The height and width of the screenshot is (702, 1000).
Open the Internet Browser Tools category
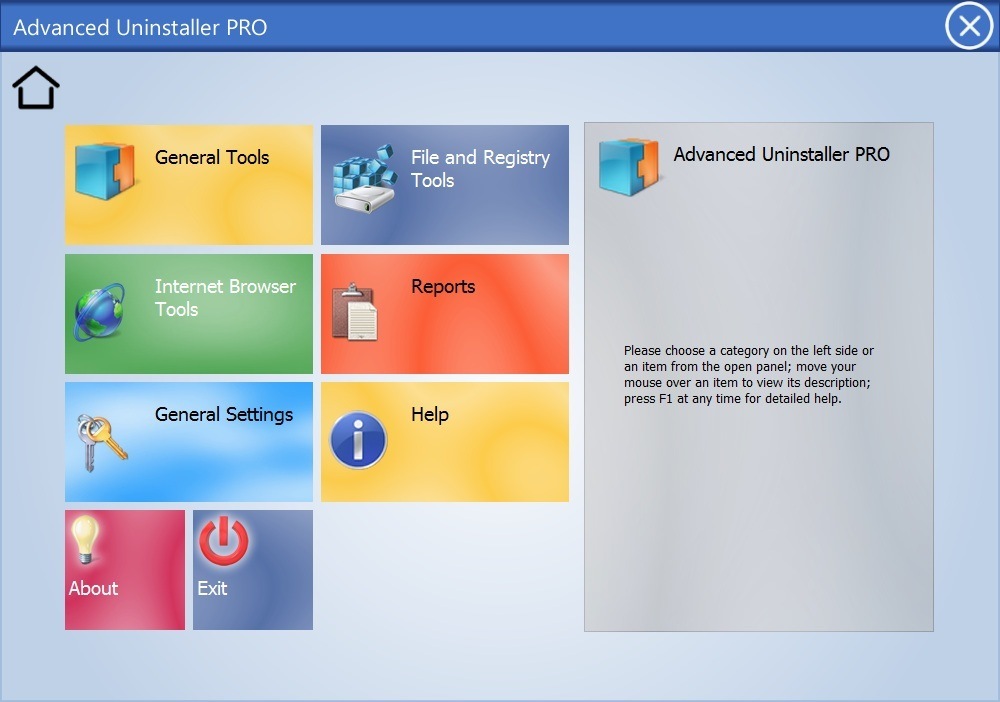tap(188, 313)
